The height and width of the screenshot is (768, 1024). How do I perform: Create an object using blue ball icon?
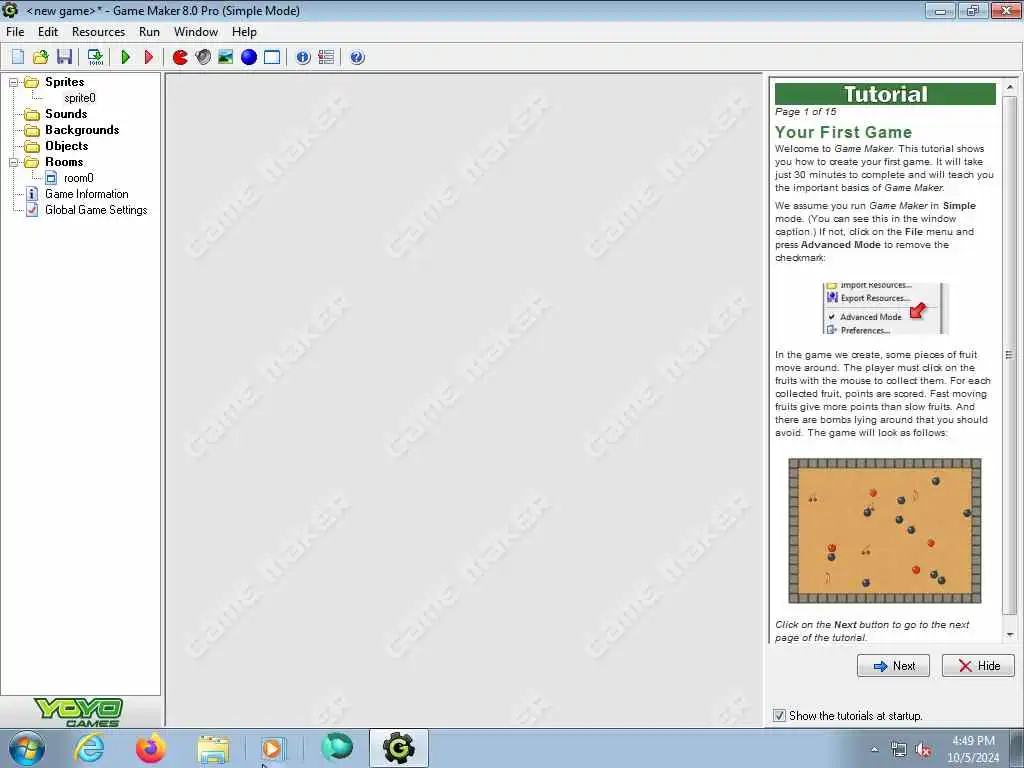(249, 57)
